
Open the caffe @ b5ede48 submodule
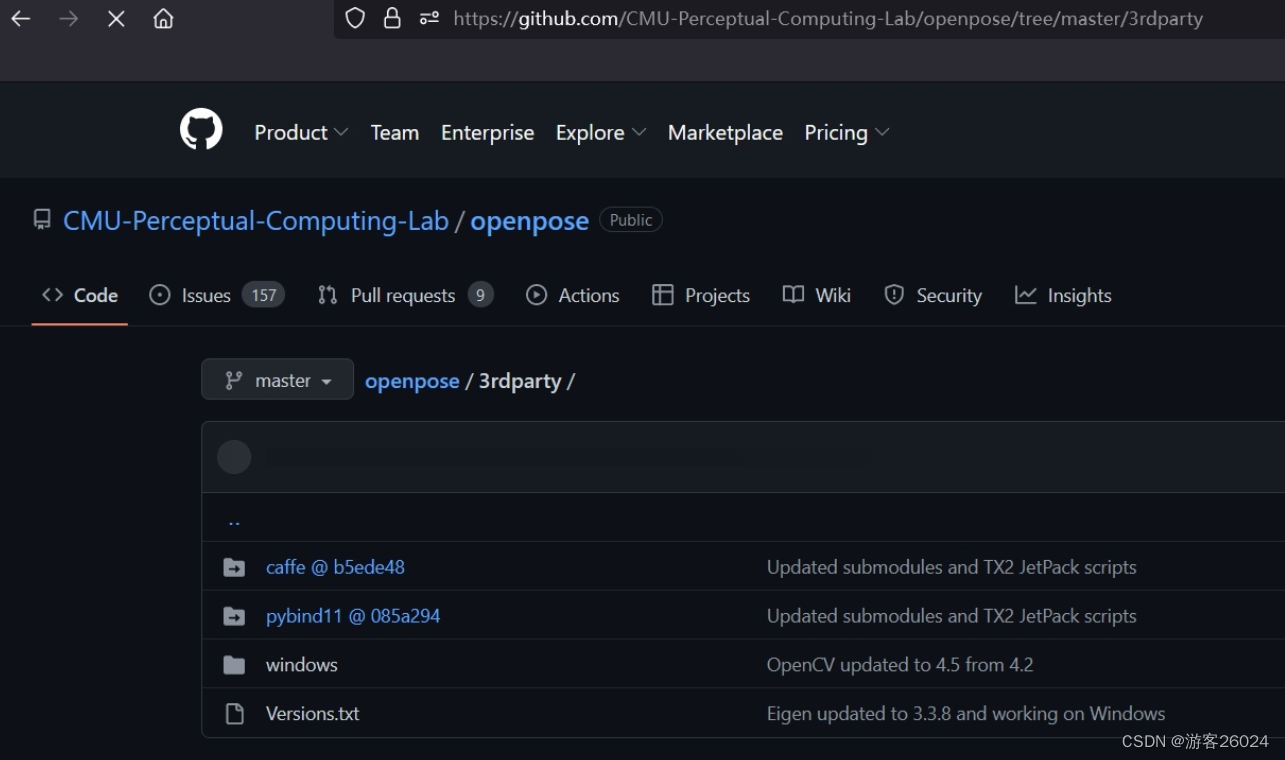[335, 567]
